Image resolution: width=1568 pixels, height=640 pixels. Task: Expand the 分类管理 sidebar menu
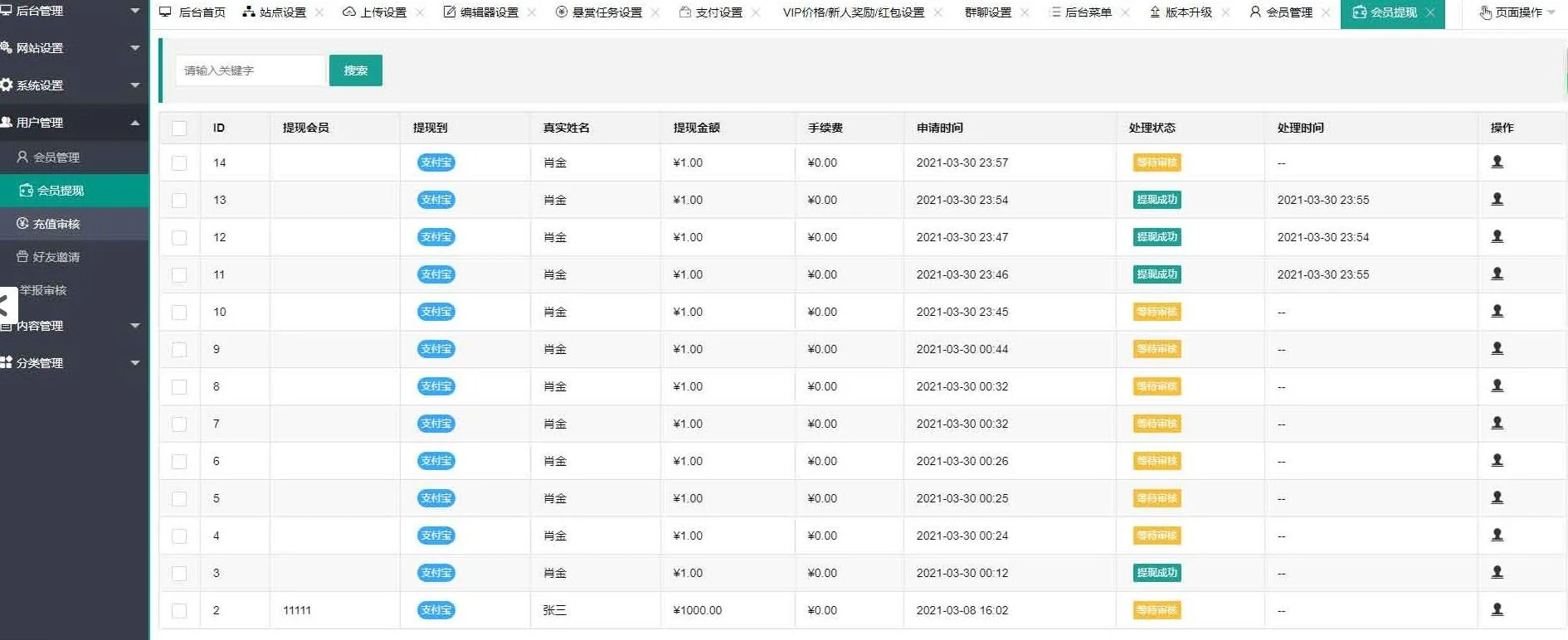click(71, 363)
